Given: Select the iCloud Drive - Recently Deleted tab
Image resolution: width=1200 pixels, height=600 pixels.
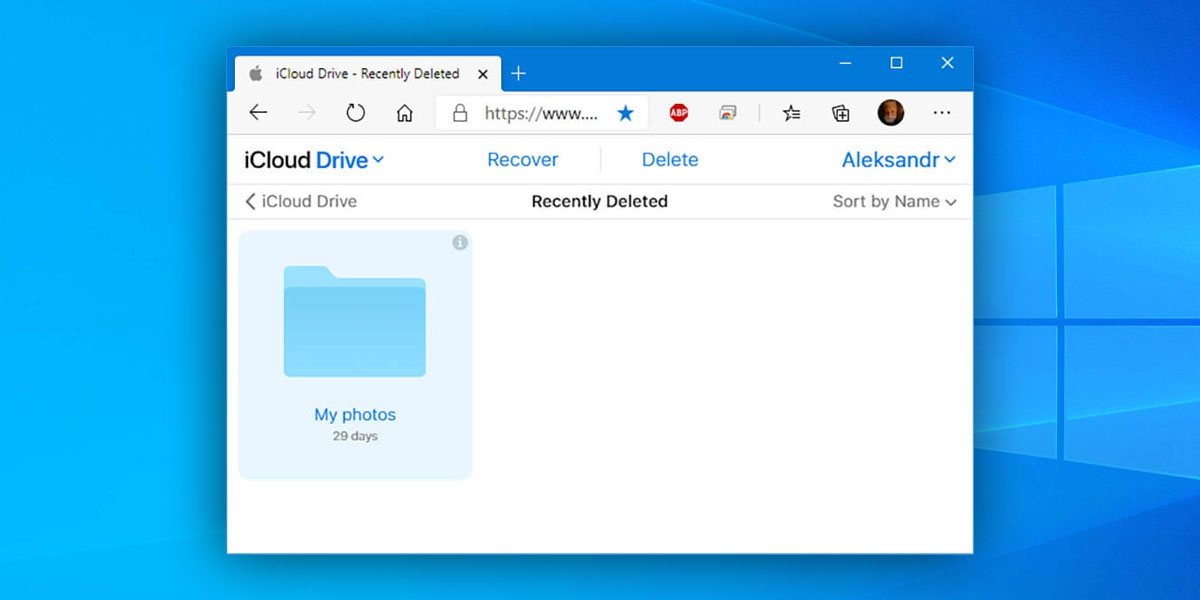Looking at the screenshot, I should pyautogui.click(x=367, y=73).
